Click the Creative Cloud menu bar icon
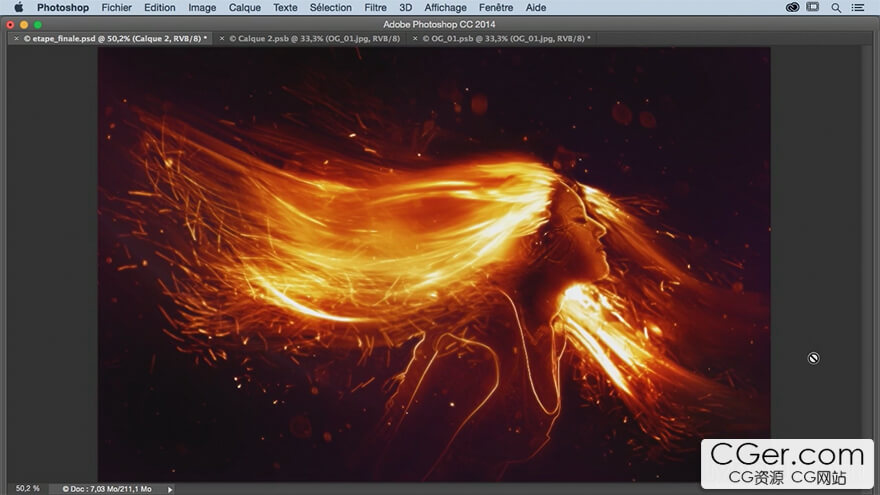The height and width of the screenshot is (495, 880). click(792, 7)
